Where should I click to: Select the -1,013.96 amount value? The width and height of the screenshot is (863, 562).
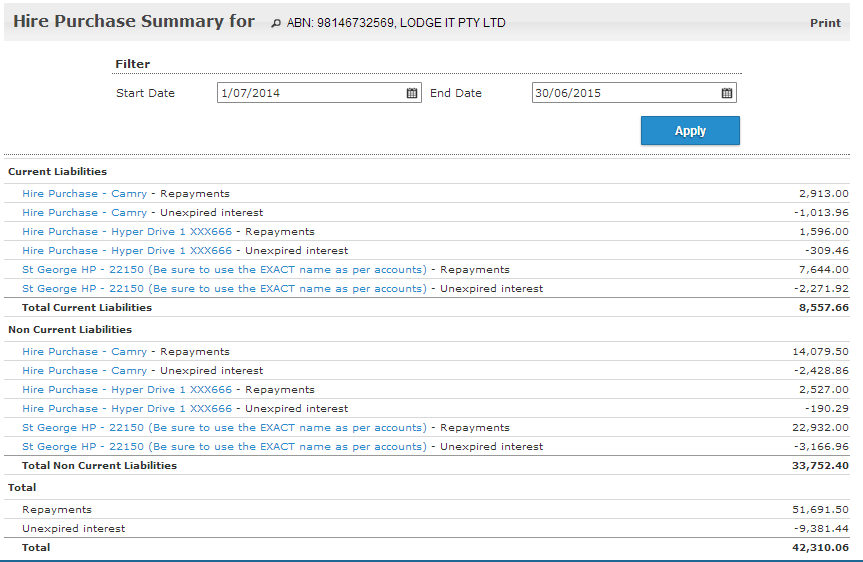click(821, 212)
